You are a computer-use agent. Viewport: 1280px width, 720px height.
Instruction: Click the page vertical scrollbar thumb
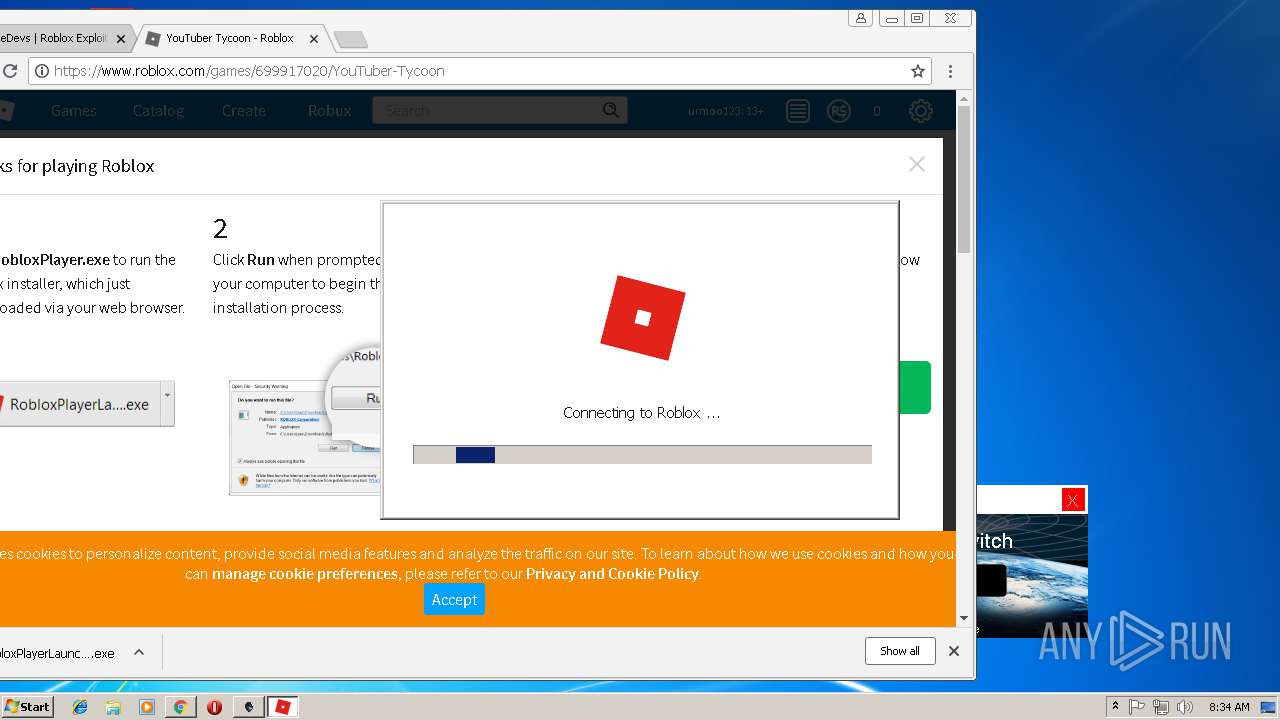964,180
